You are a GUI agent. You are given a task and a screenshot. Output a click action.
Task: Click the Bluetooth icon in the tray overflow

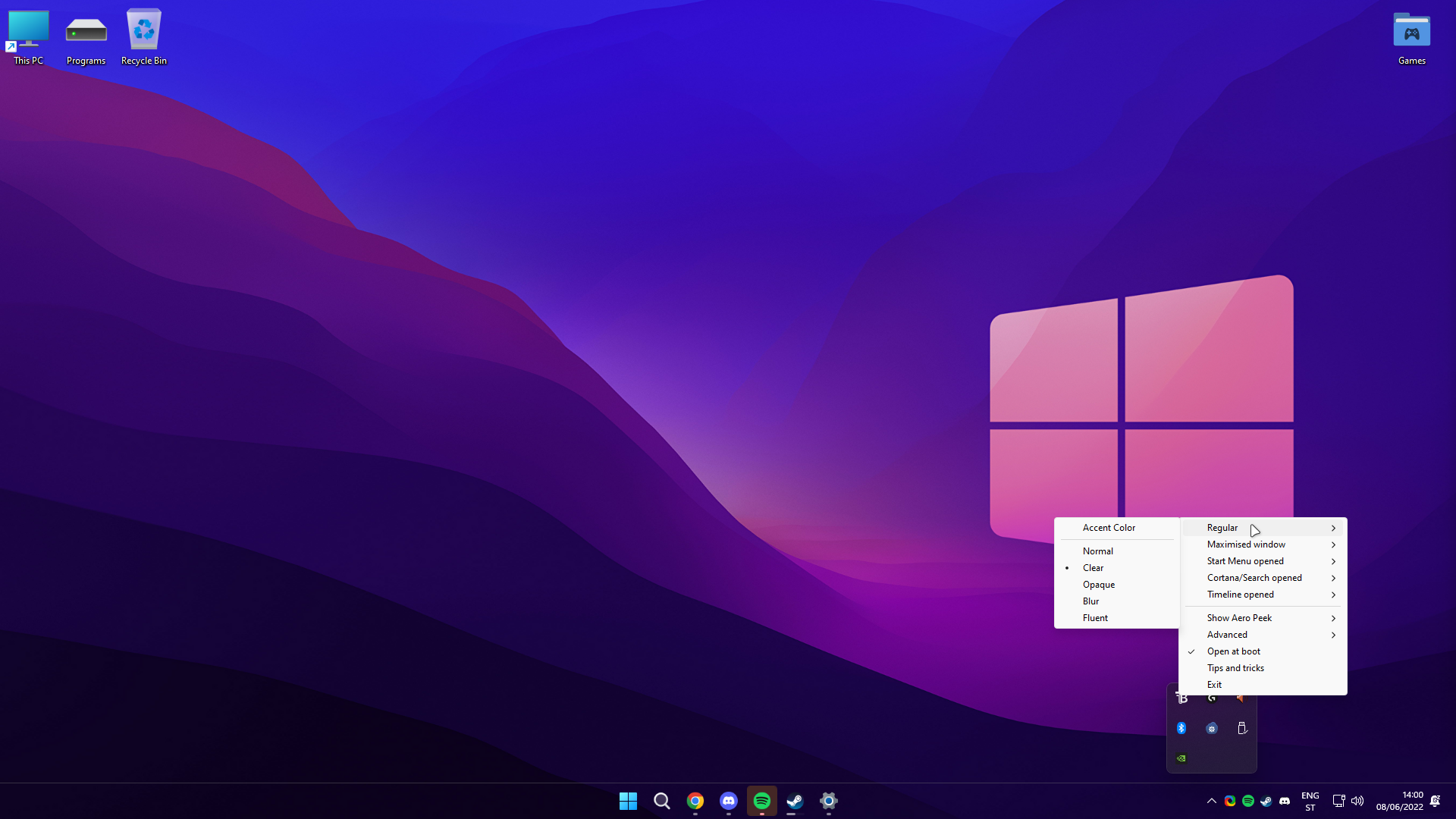[x=1182, y=727]
